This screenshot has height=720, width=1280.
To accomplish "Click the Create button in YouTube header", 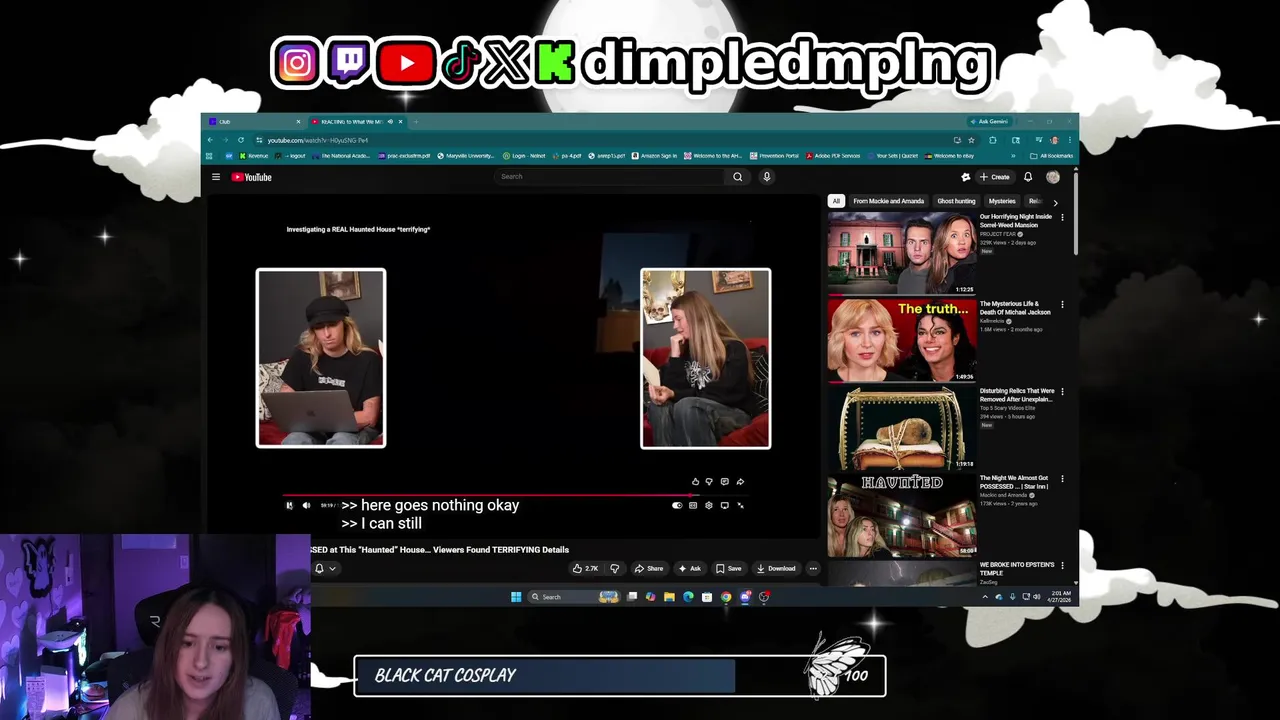I will click(995, 177).
